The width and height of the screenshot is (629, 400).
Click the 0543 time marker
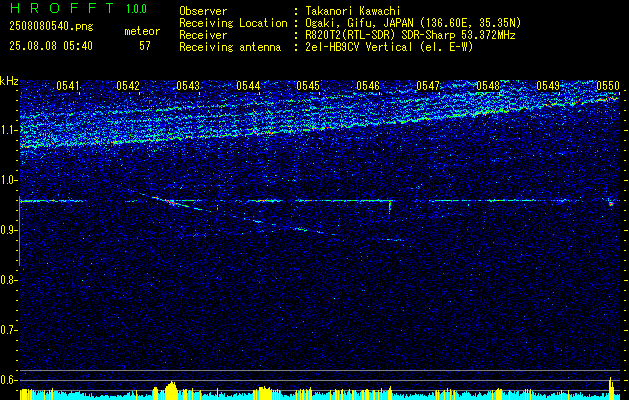click(x=188, y=85)
